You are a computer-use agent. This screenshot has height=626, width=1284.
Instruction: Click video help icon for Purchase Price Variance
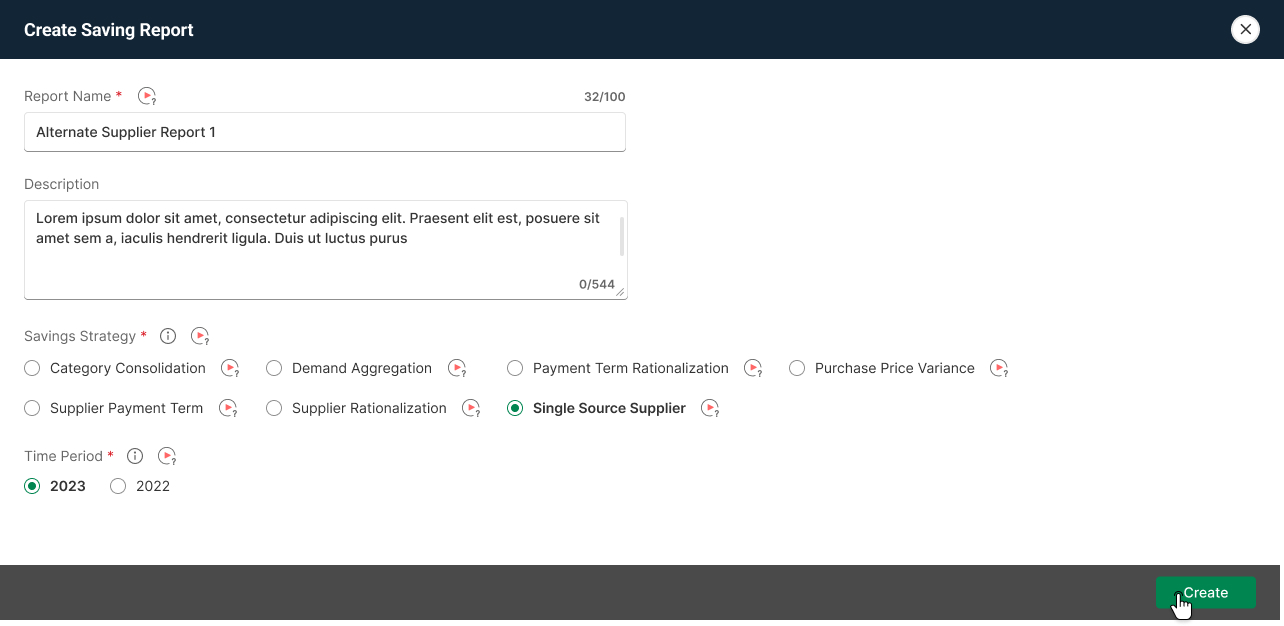pos(999,368)
